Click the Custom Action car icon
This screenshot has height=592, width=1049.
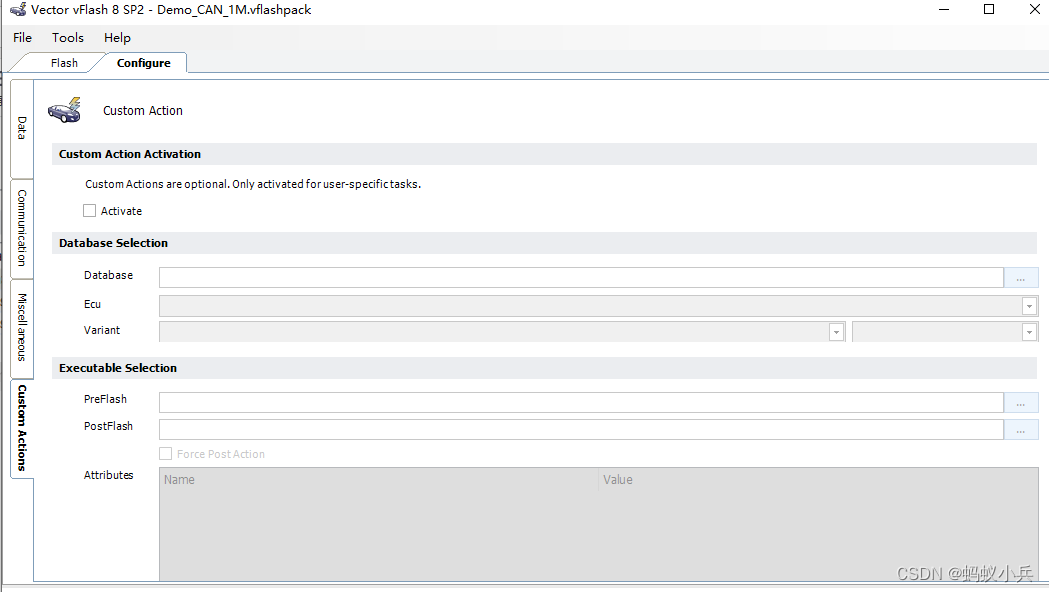tap(65, 110)
